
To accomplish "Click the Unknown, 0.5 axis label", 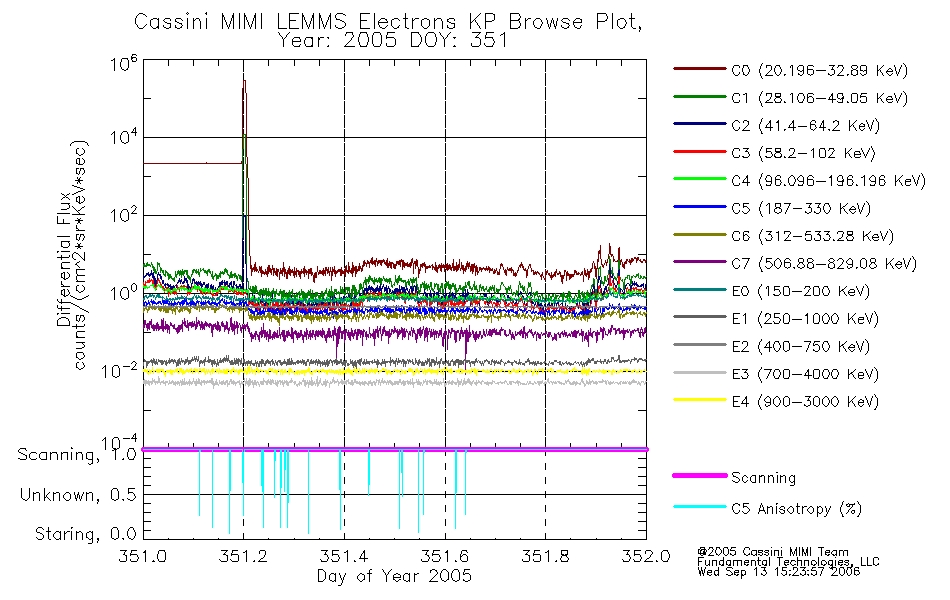I will [79, 495].
